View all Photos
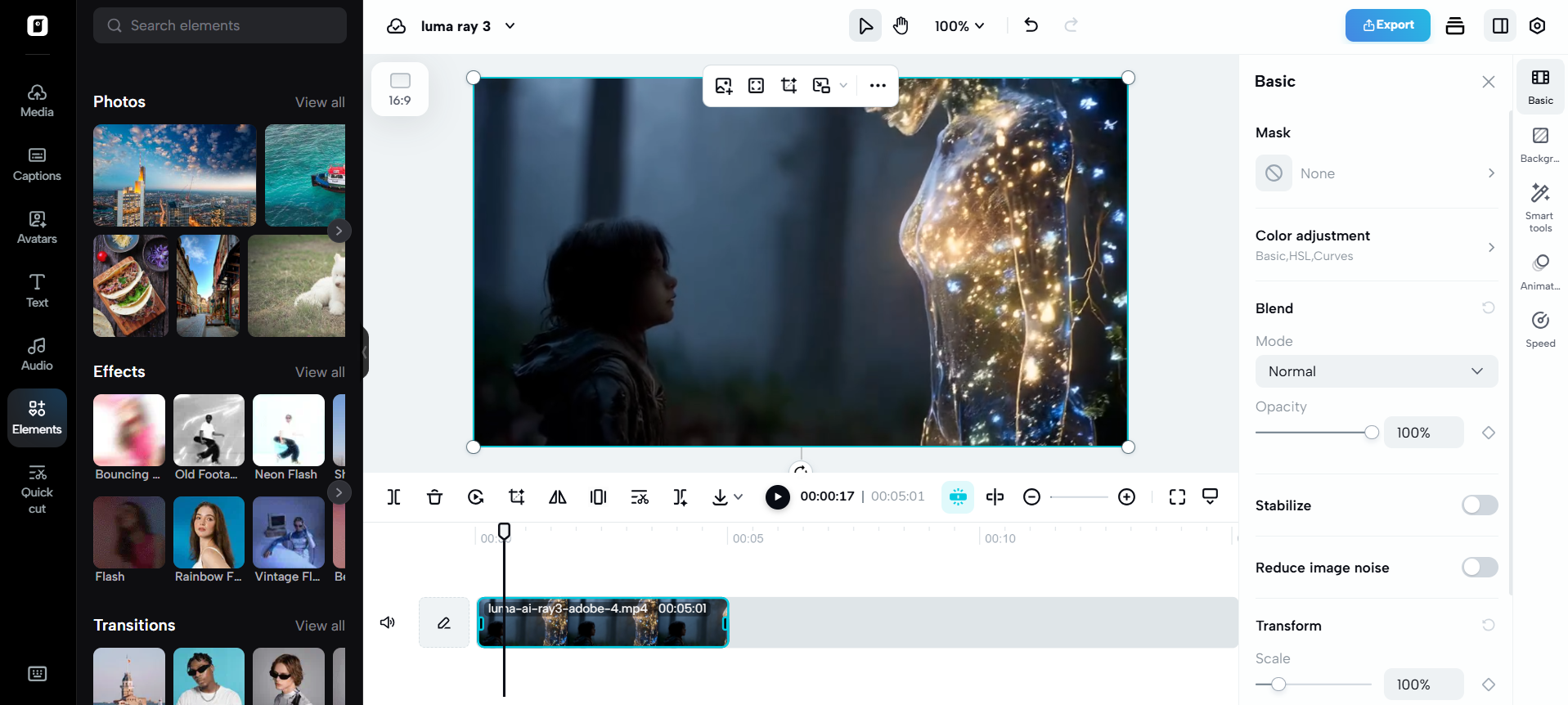 320,102
